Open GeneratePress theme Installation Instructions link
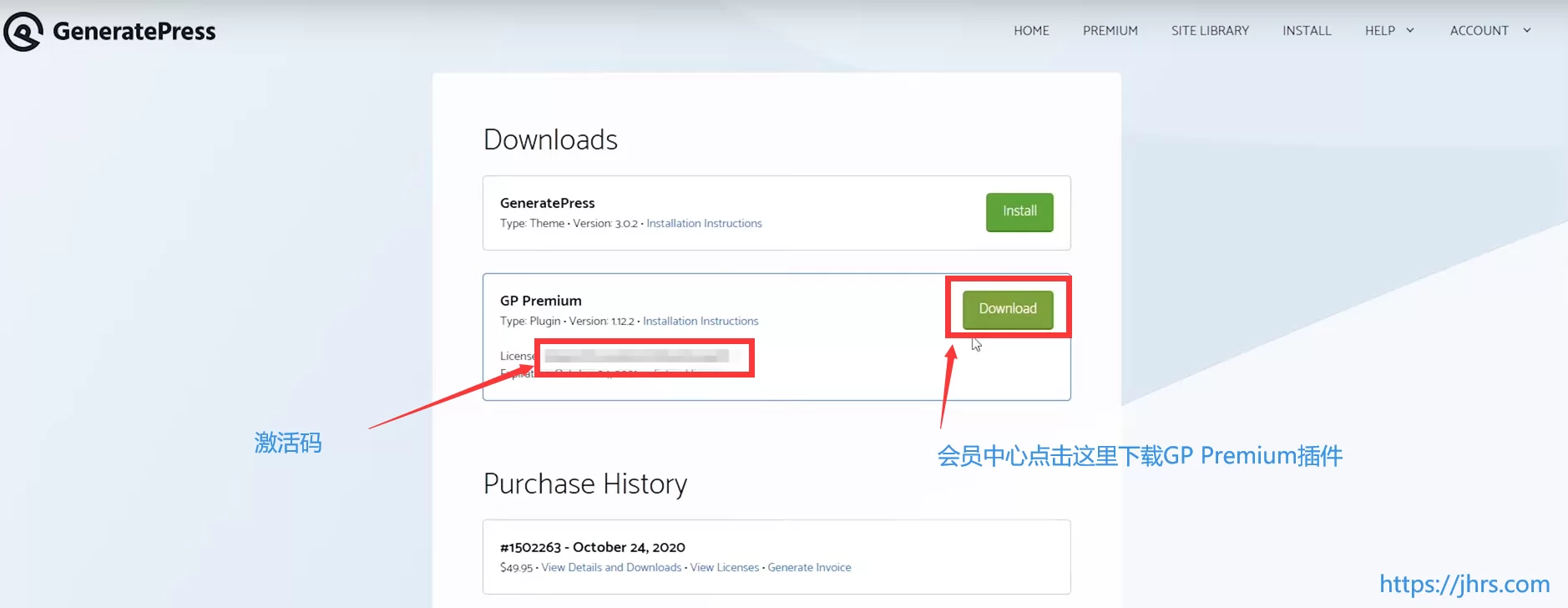1568x608 pixels. tap(704, 224)
